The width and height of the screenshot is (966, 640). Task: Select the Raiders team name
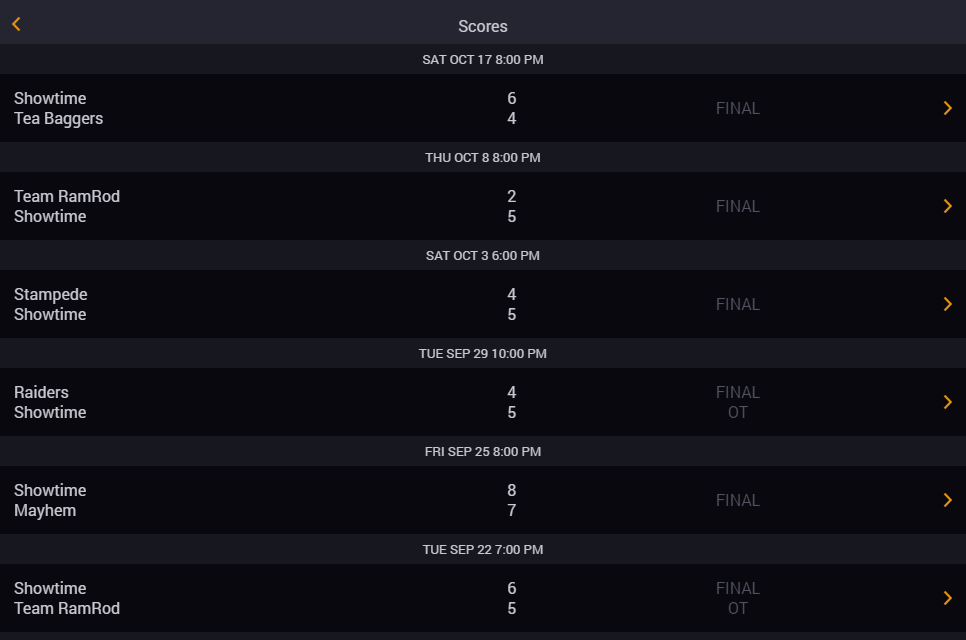click(41, 392)
